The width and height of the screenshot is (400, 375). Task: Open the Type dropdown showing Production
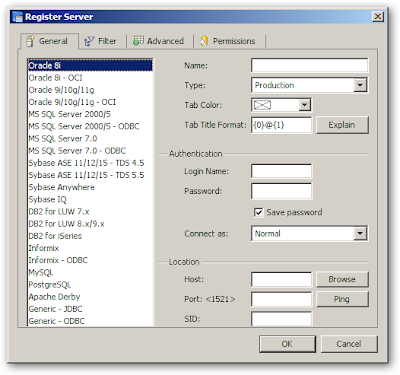coord(309,85)
